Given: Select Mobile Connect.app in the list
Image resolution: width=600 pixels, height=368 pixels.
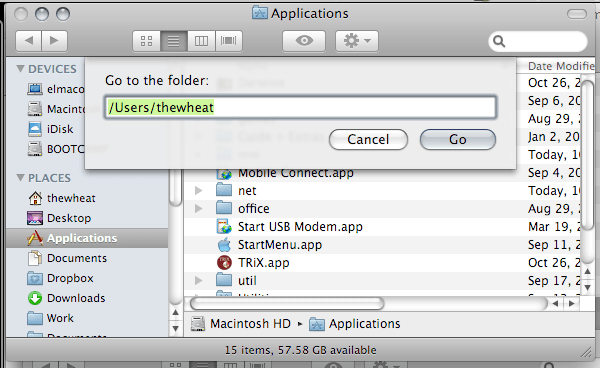Looking at the screenshot, I should [295, 173].
